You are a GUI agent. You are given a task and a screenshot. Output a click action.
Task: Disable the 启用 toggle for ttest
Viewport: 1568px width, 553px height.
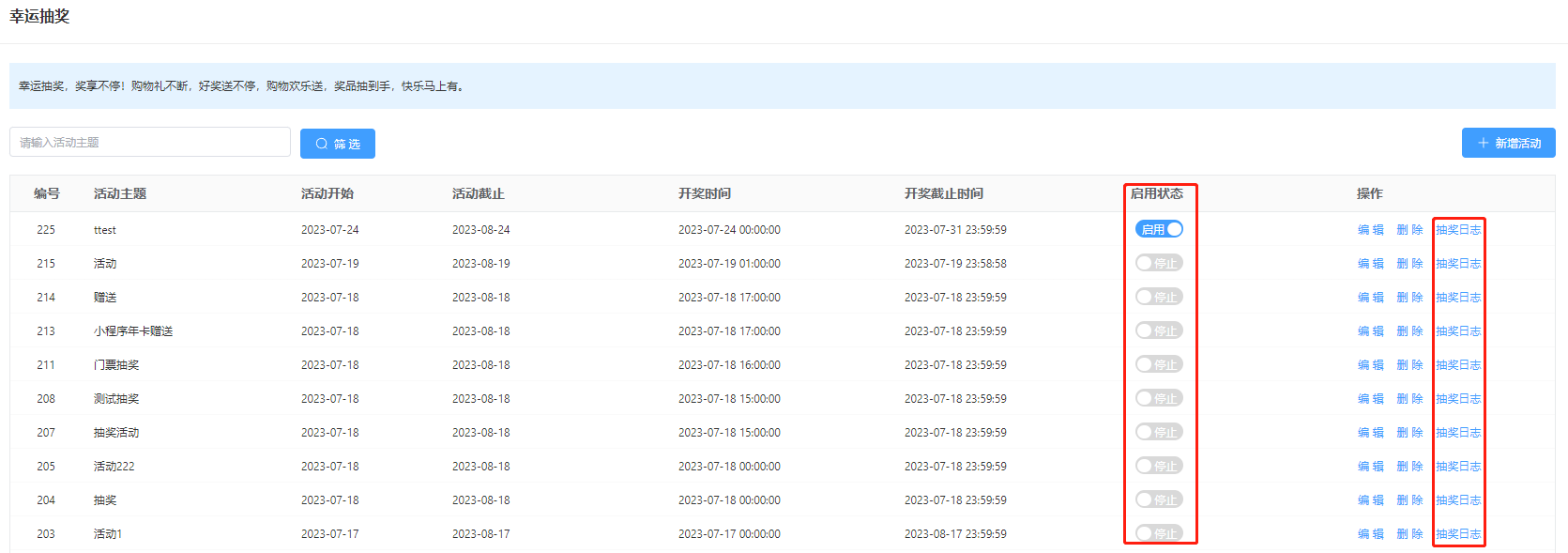(1159, 229)
